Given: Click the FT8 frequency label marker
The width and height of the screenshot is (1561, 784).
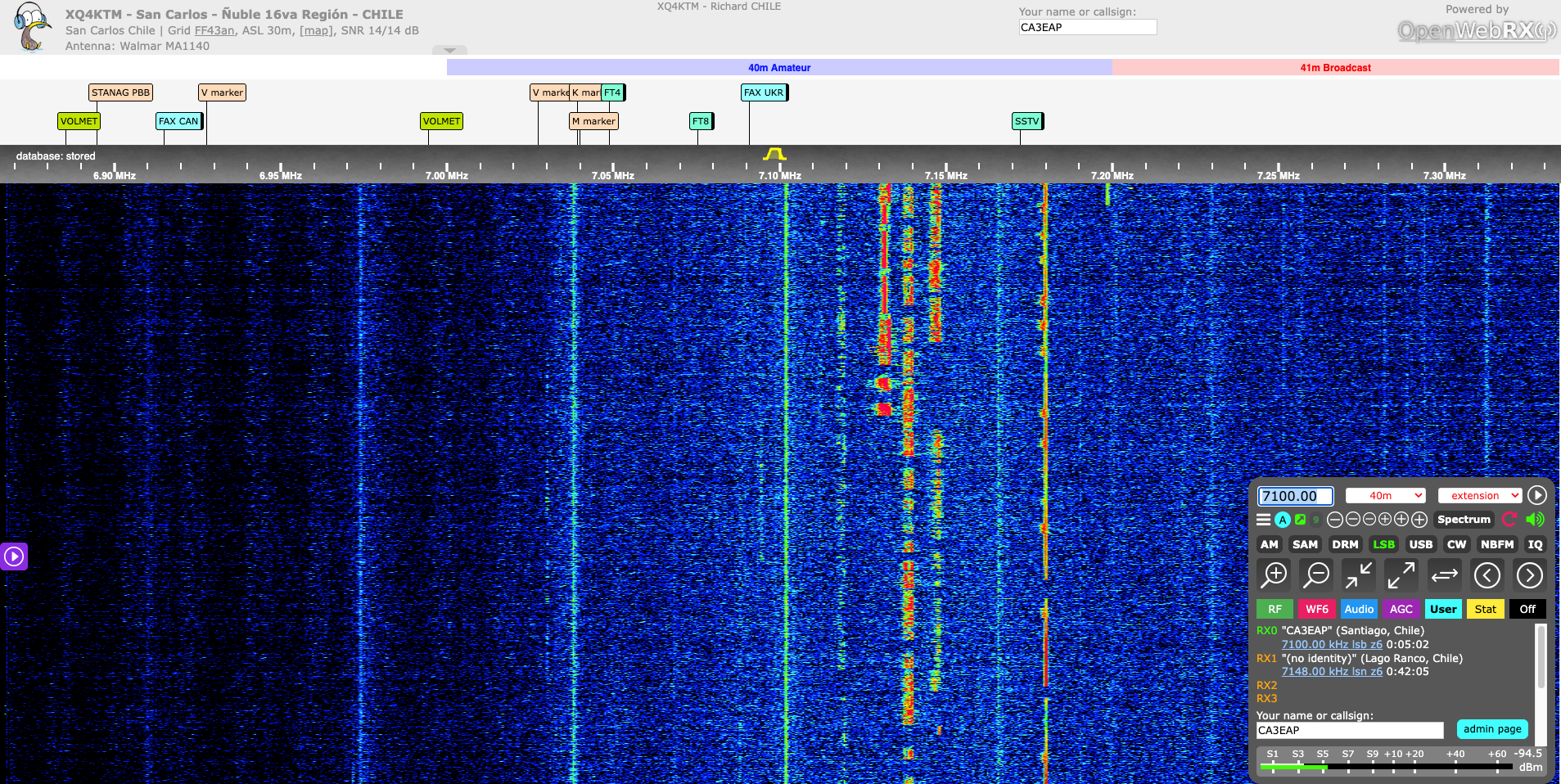Looking at the screenshot, I should click(701, 121).
